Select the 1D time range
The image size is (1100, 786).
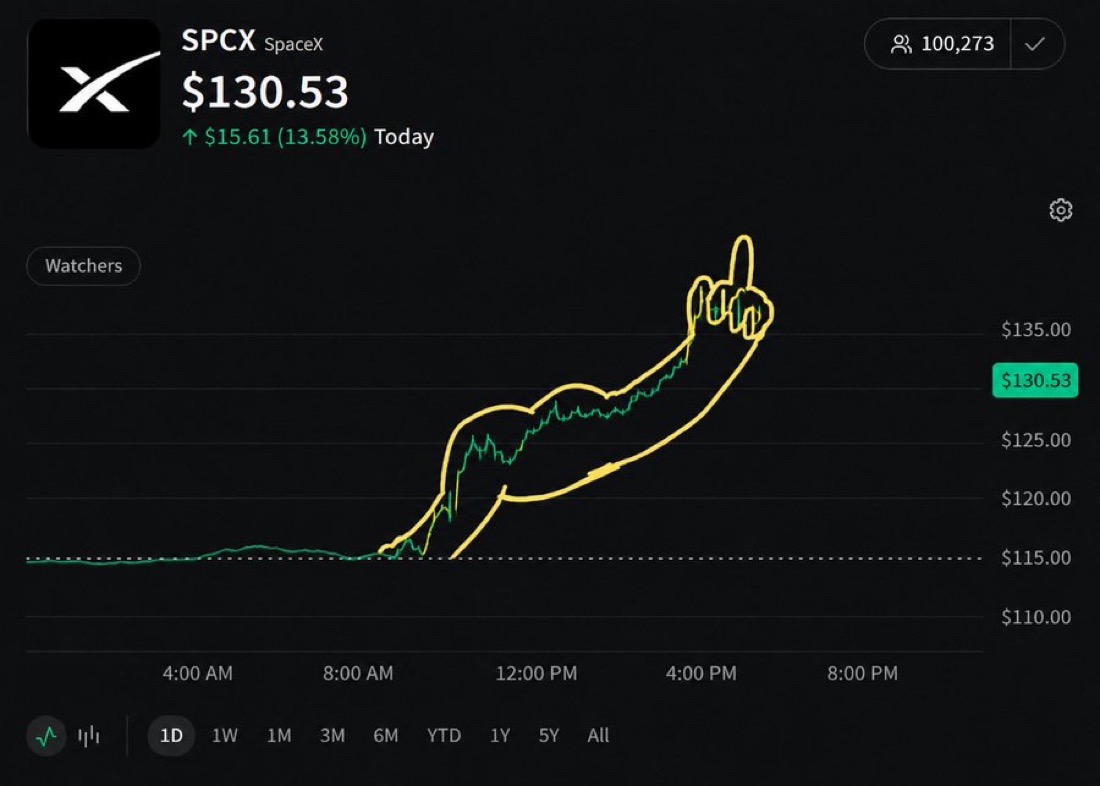(171, 735)
